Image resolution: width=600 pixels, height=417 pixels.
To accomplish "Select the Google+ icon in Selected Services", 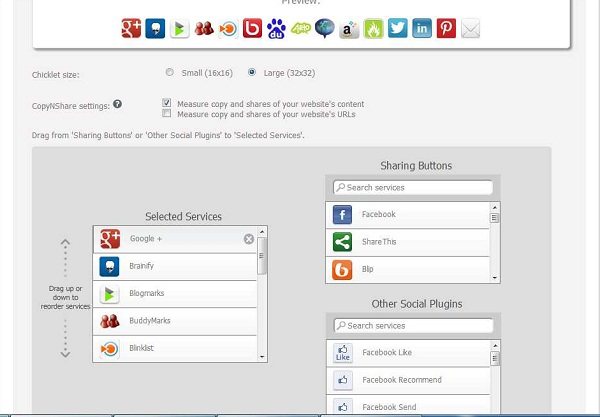I will click(x=110, y=239).
